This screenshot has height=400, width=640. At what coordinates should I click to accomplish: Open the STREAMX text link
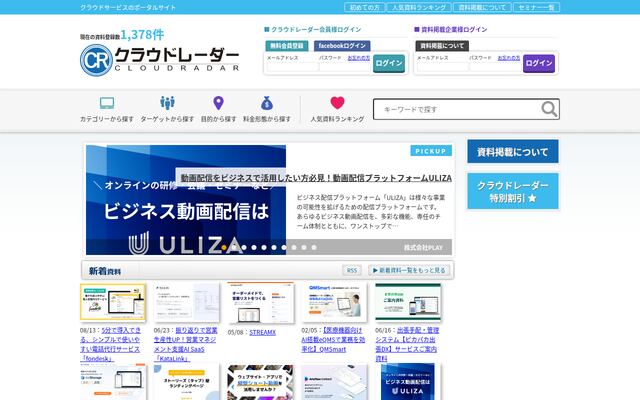262,333
